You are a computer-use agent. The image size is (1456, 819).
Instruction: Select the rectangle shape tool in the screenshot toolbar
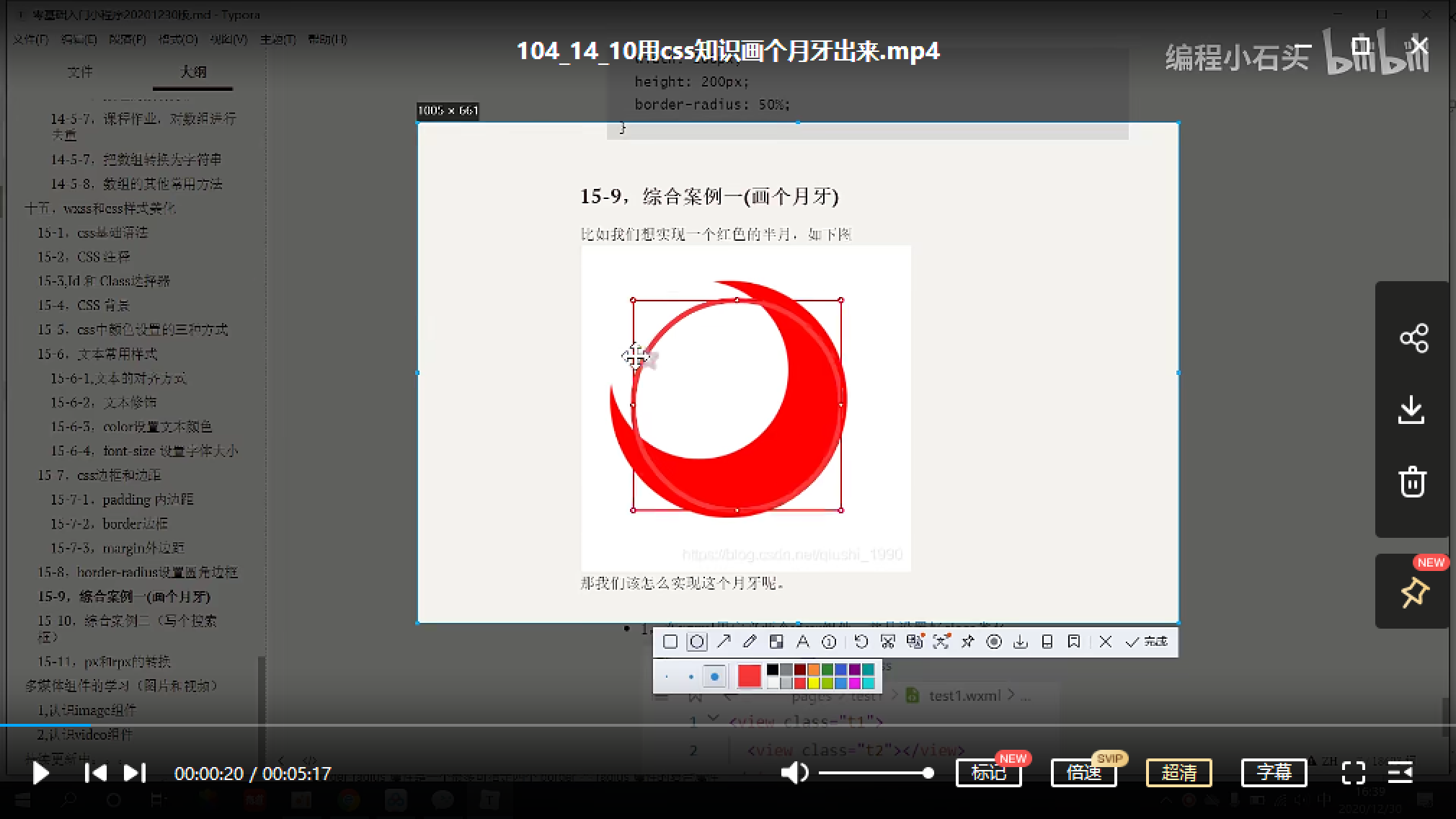(670, 642)
